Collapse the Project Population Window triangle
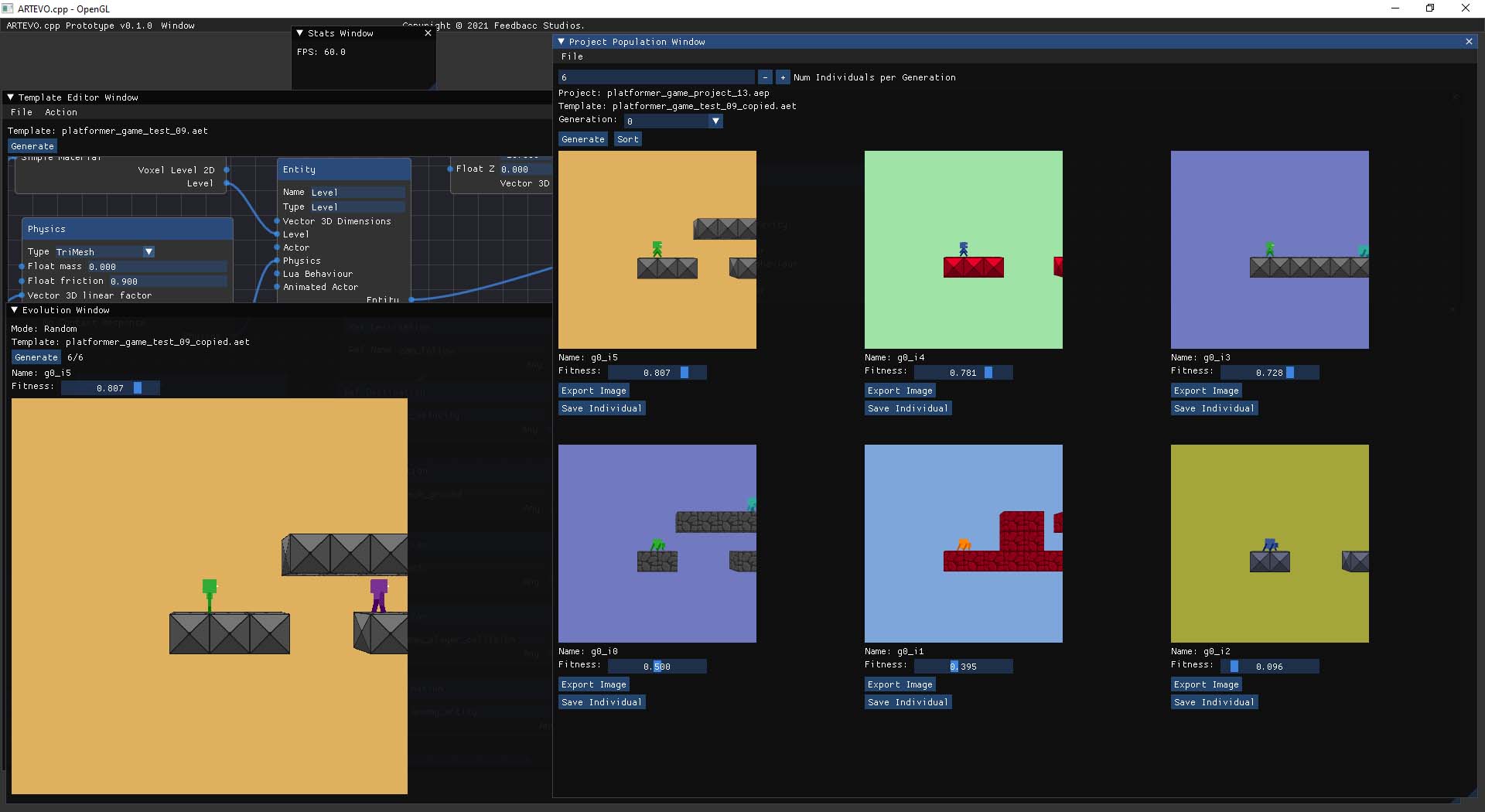 [561, 42]
